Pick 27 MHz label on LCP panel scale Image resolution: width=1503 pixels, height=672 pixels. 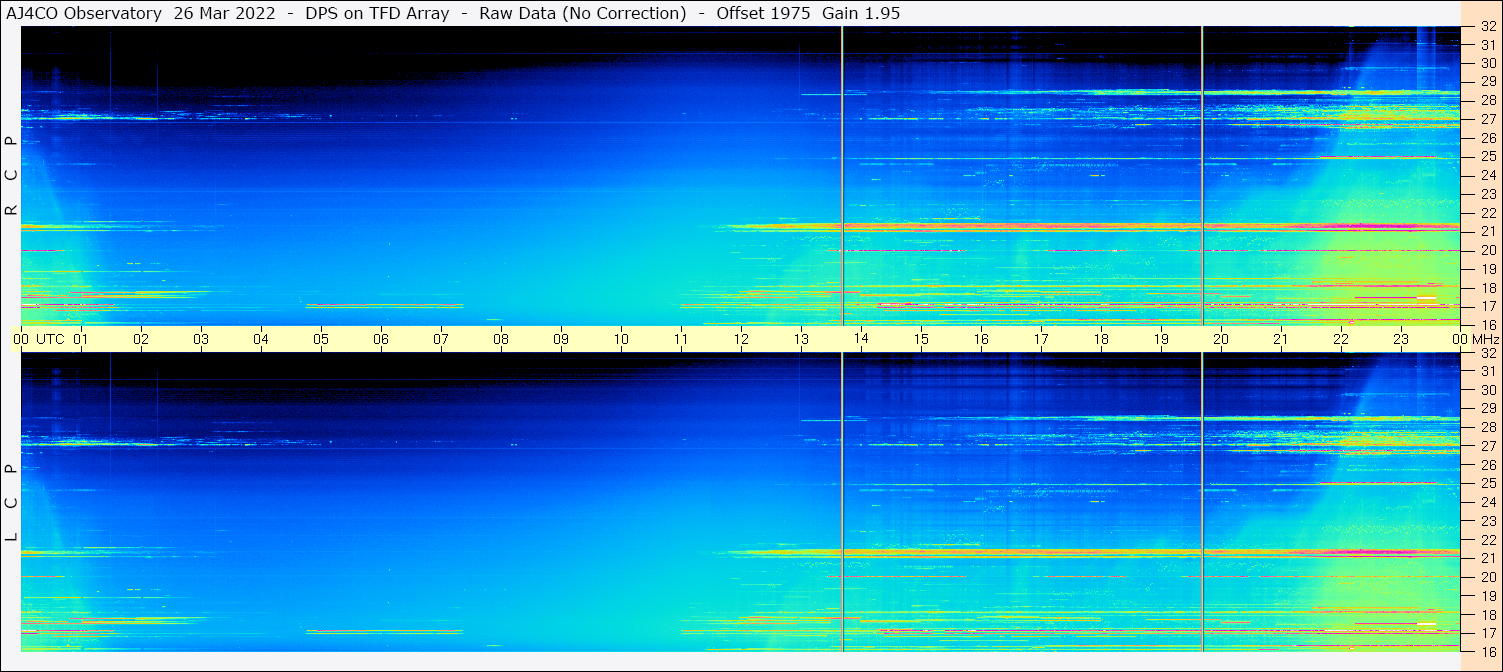click(x=1487, y=446)
